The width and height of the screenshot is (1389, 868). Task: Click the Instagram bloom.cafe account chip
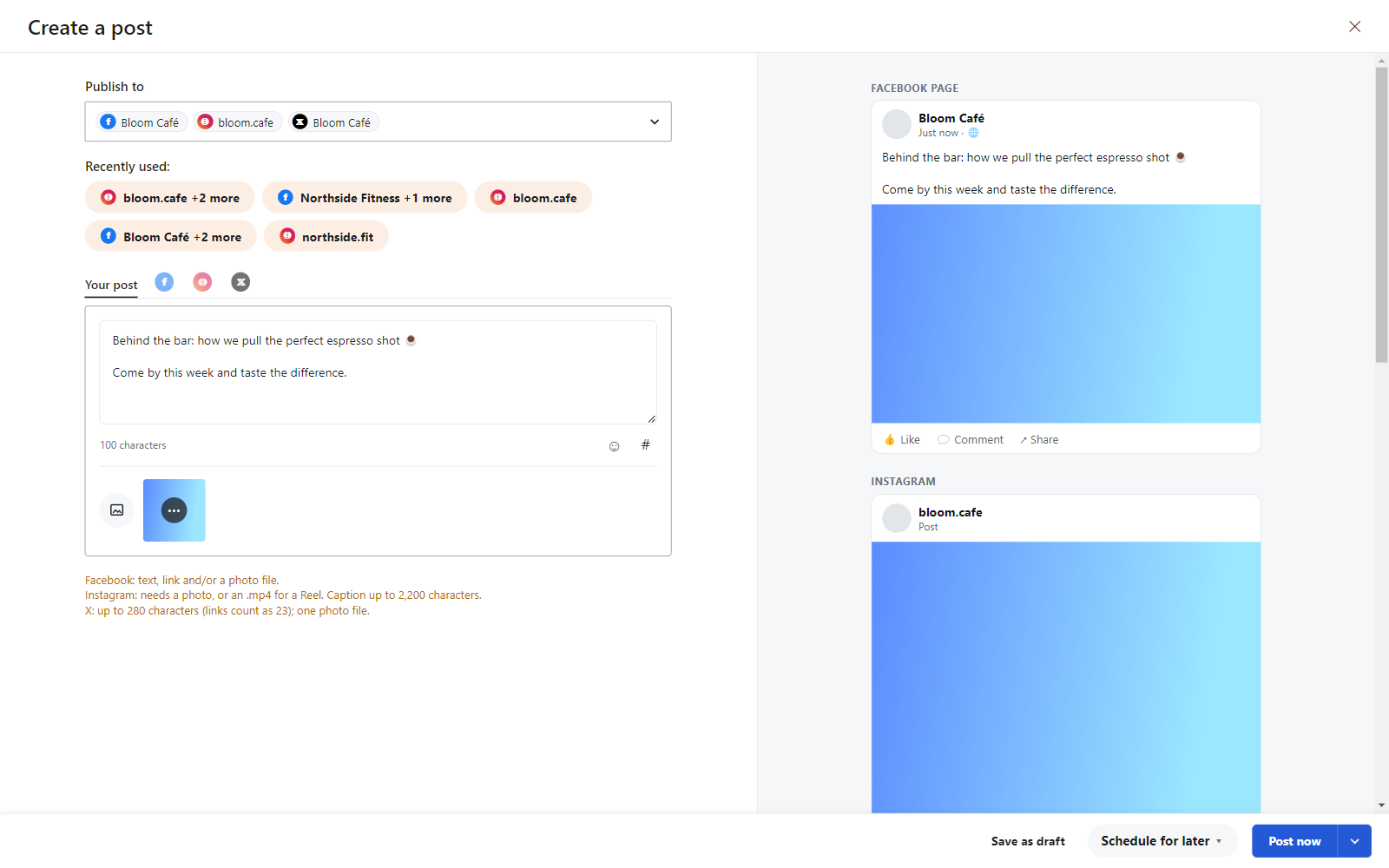237,122
